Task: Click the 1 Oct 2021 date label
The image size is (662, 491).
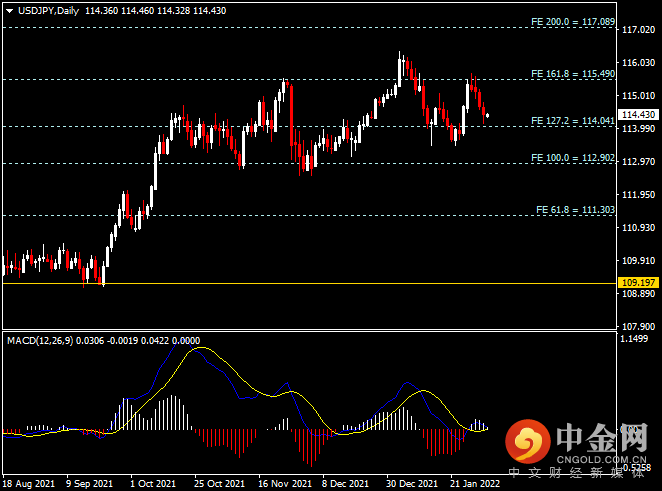Action: click(x=153, y=484)
